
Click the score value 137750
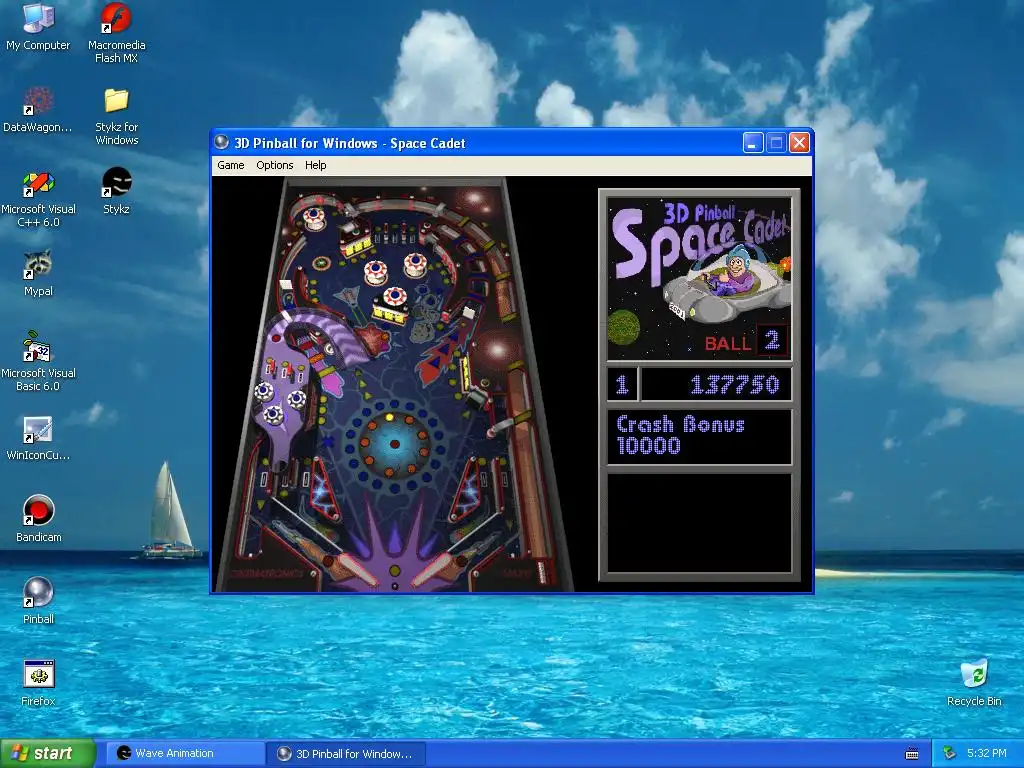(735, 385)
